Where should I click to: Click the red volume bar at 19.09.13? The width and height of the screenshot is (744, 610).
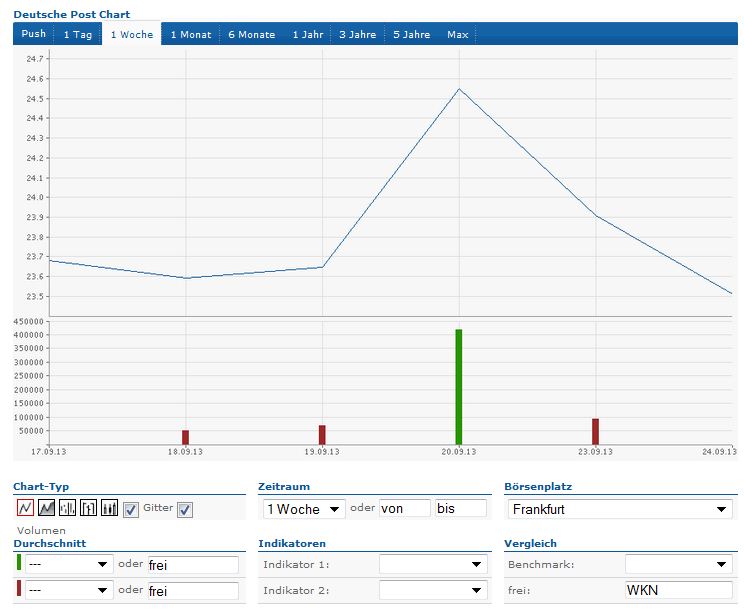click(x=322, y=435)
